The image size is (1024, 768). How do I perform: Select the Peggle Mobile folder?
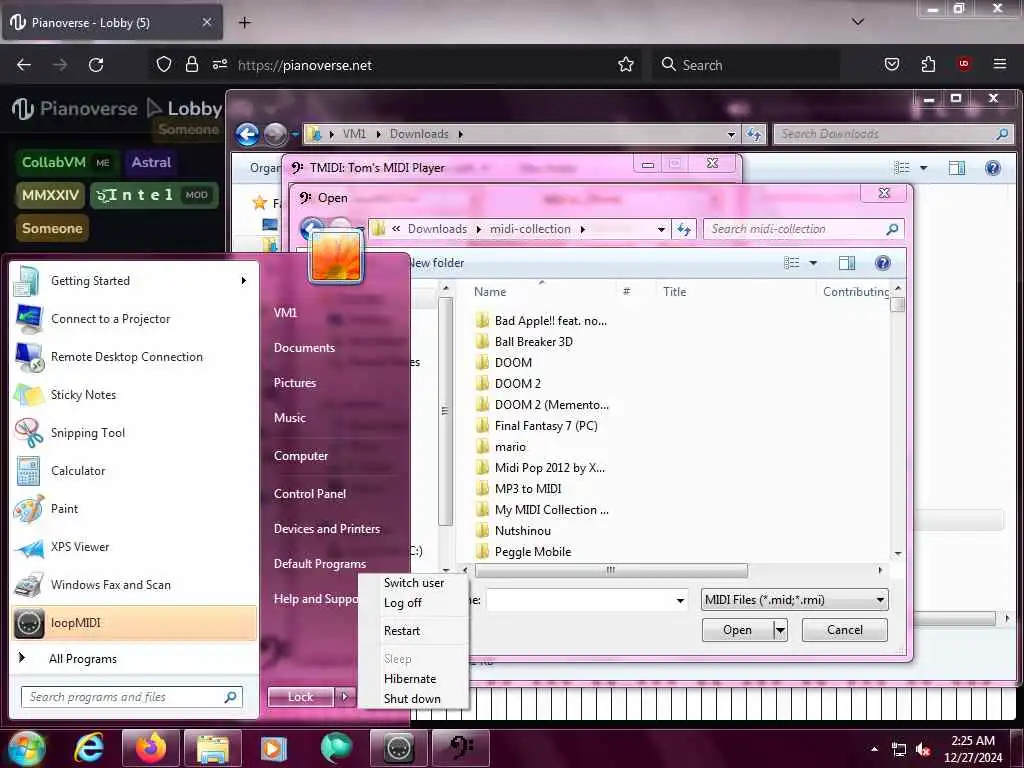coord(532,552)
